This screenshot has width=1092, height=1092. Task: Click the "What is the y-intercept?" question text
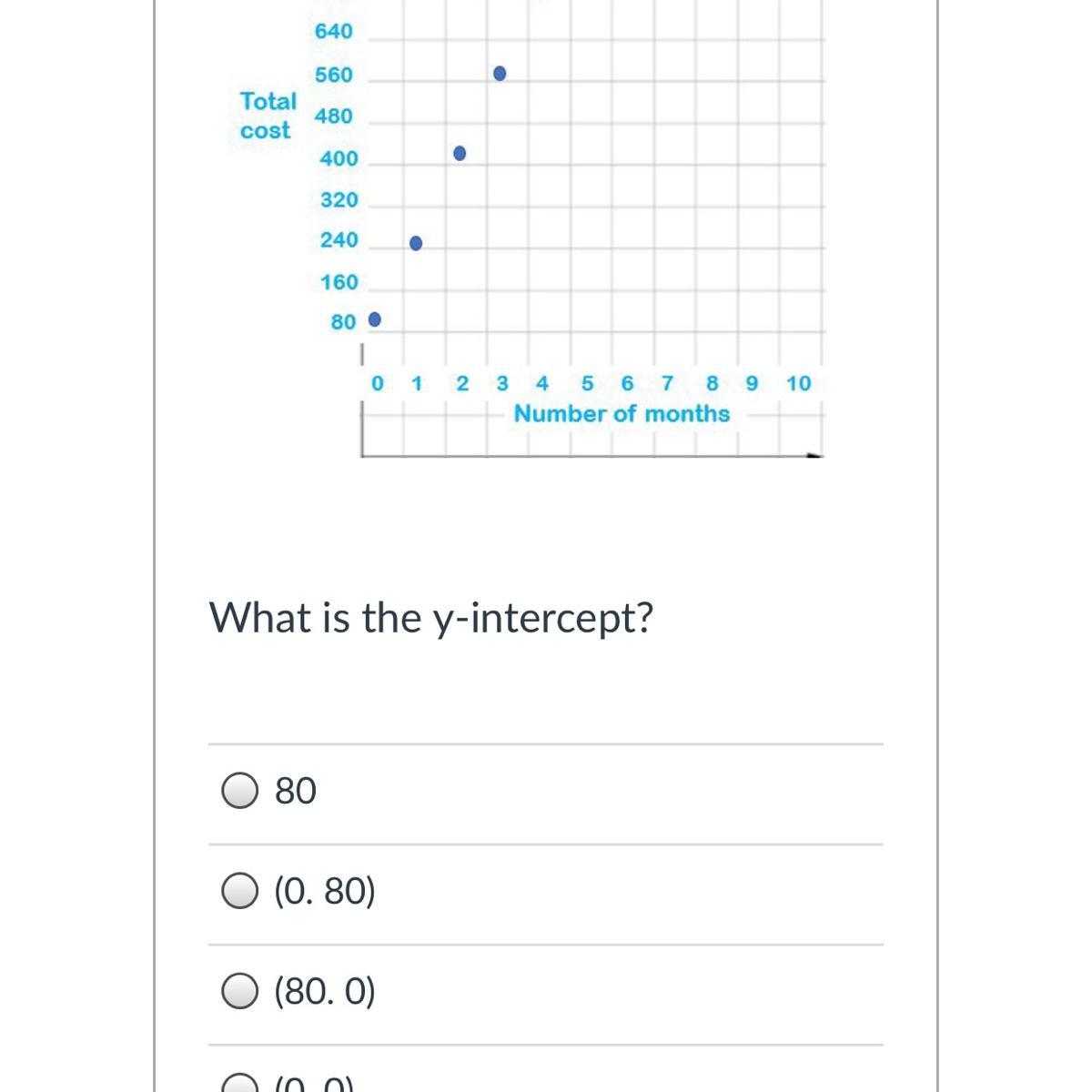coord(431,618)
